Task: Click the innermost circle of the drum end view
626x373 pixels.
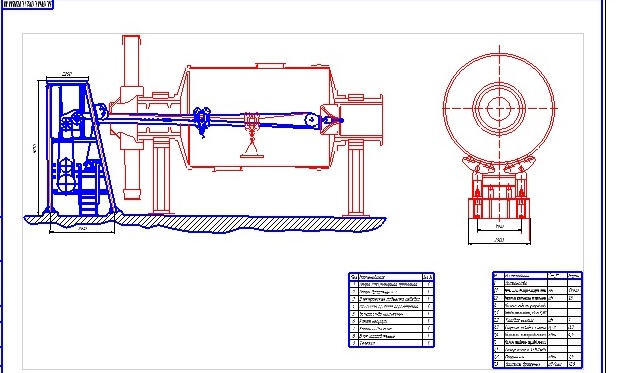Action: [499, 108]
